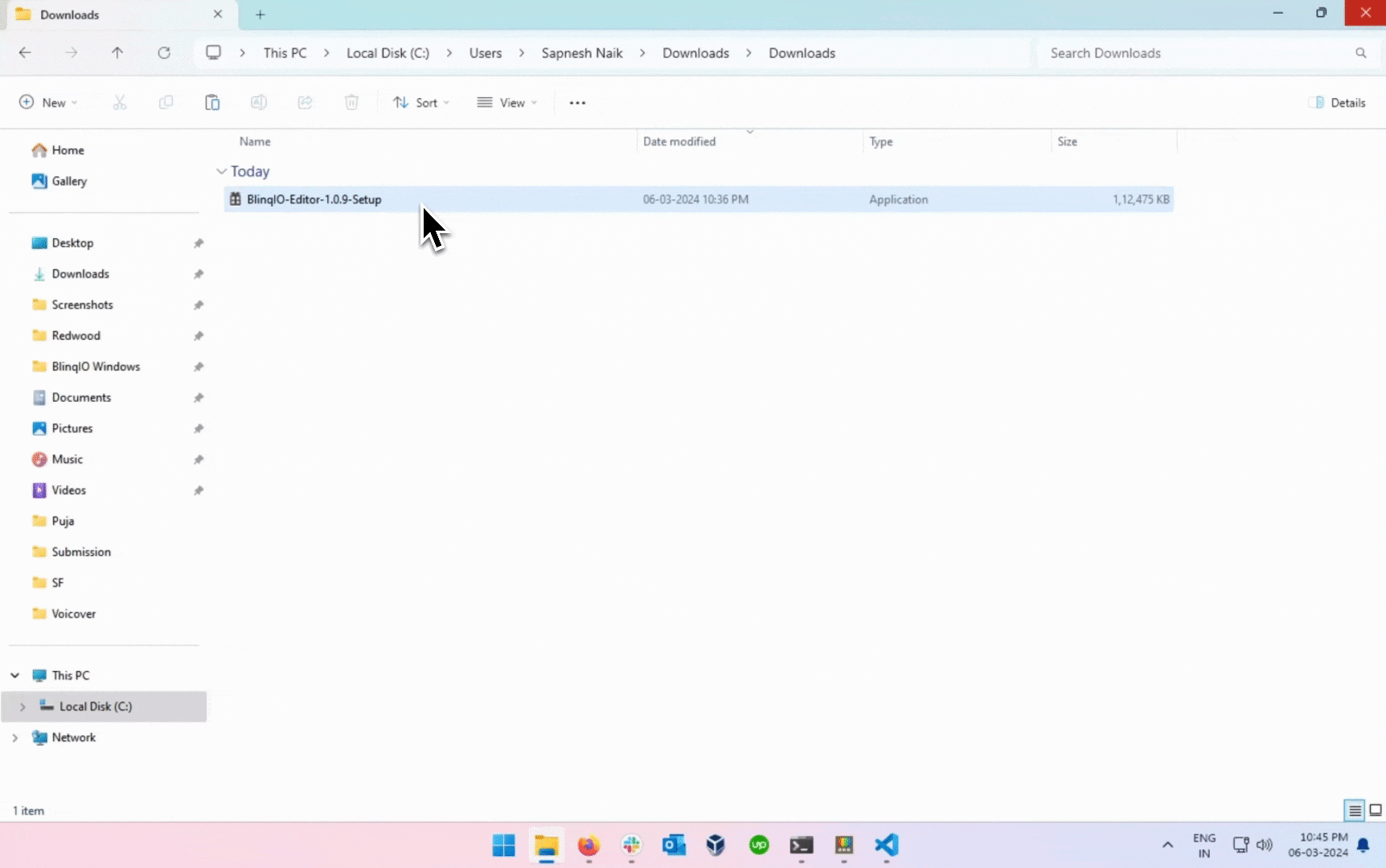The image size is (1386, 868).
Task: Go up one folder level
Action: (x=117, y=53)
